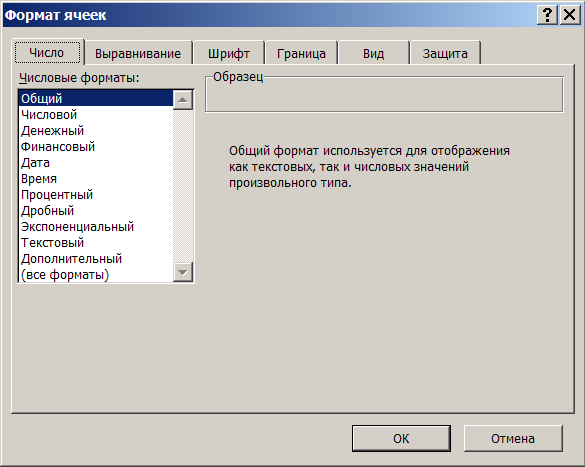Pick the Дата format entry
Image resolution: width=585 pixels, height=467 pixels.
96,163
